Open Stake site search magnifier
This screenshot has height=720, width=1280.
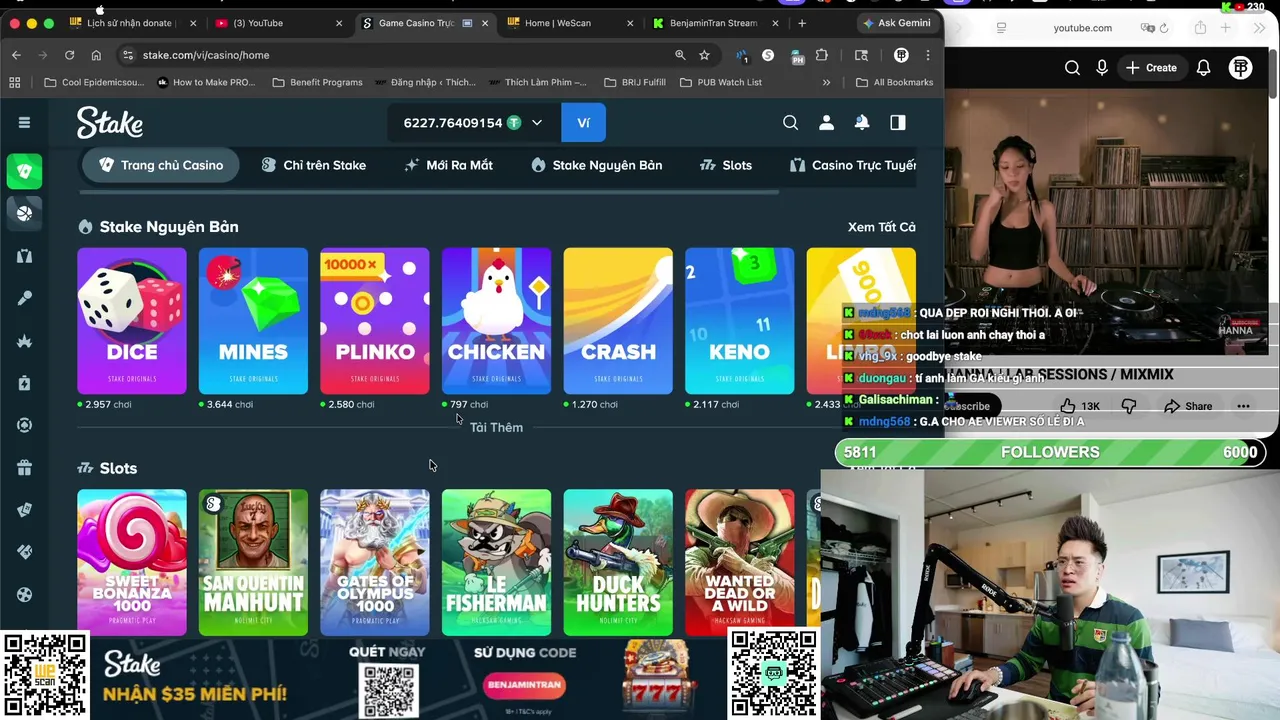(x=790, y=122)
